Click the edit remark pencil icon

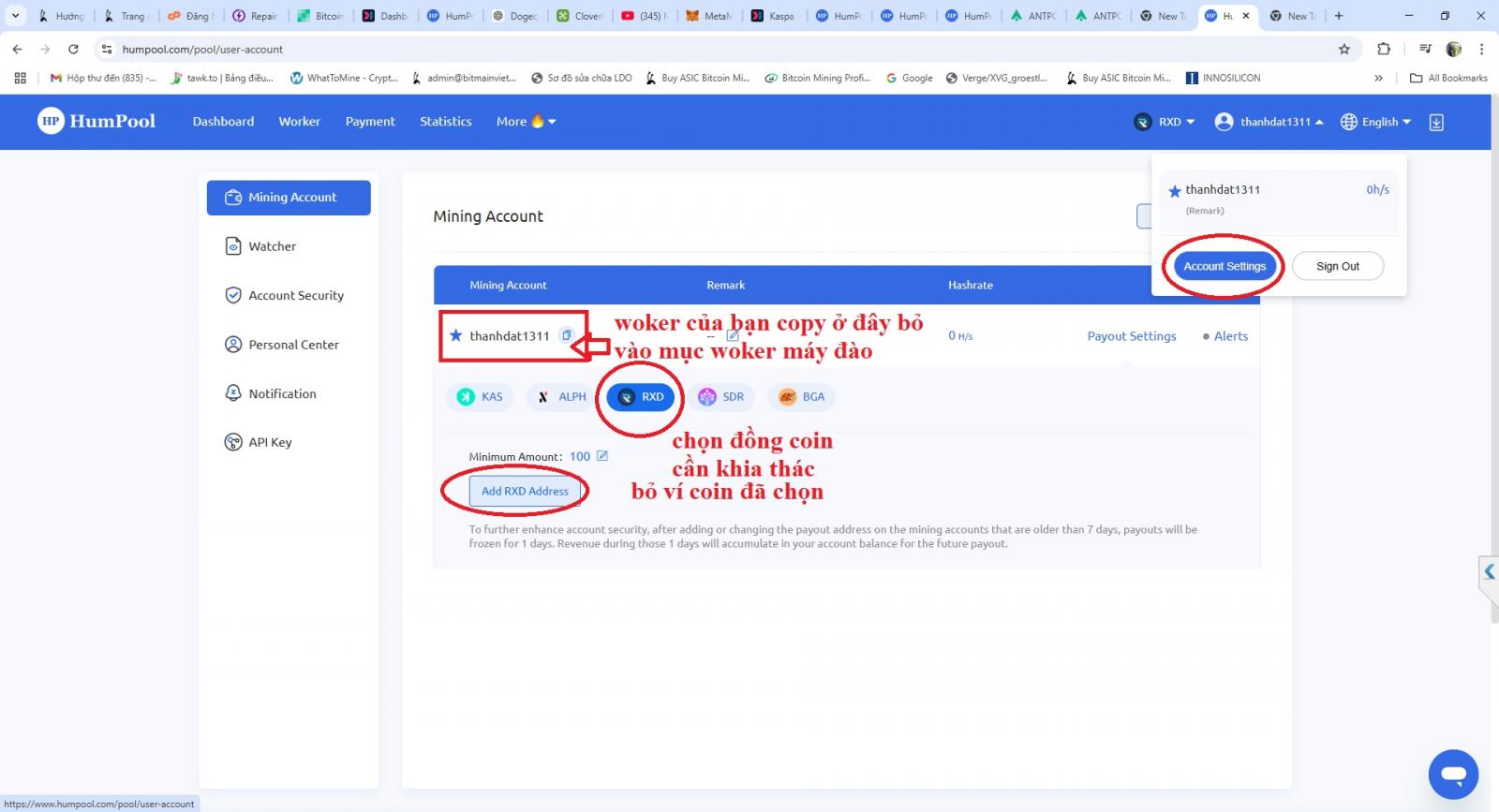coord(733,335)
